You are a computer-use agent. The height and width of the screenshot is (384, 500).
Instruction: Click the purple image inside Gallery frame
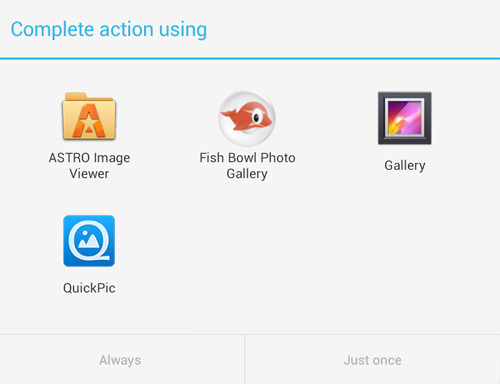404,118
